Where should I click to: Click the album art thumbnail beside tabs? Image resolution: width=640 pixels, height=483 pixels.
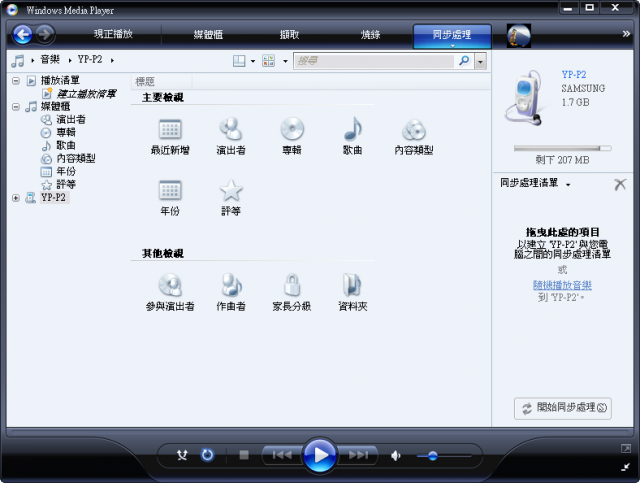click(519, 36)
